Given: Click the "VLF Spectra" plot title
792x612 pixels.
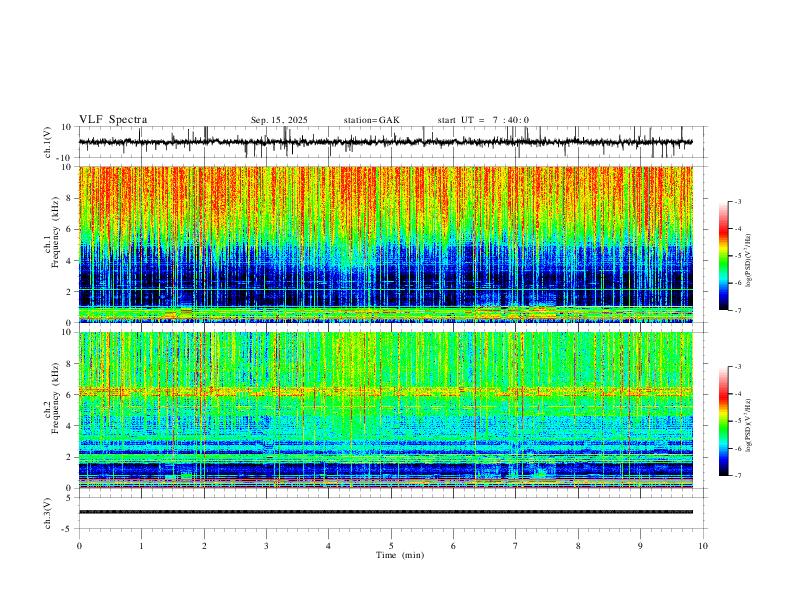Looking at the screenshot, I should (x=113, y=120).
